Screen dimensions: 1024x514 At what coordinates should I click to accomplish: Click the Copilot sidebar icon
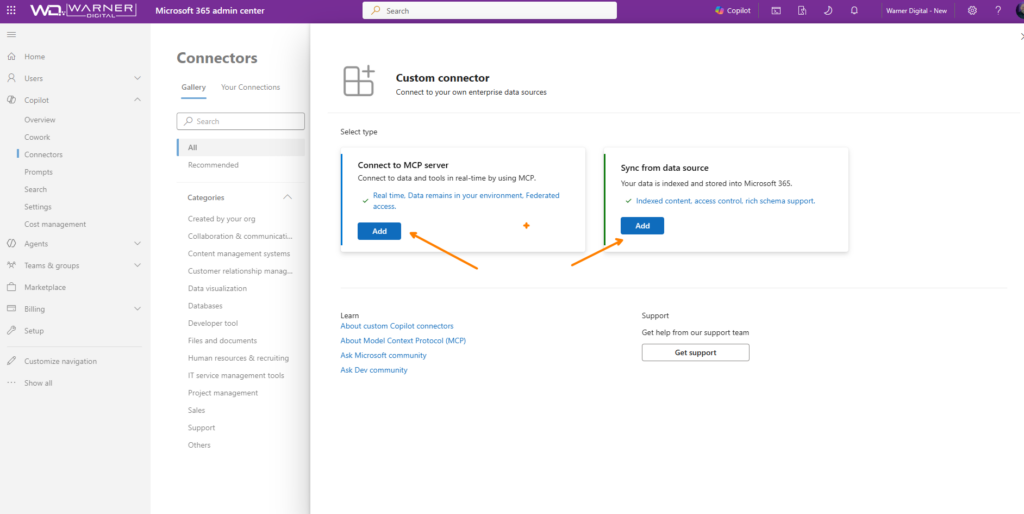pos(11,100)
